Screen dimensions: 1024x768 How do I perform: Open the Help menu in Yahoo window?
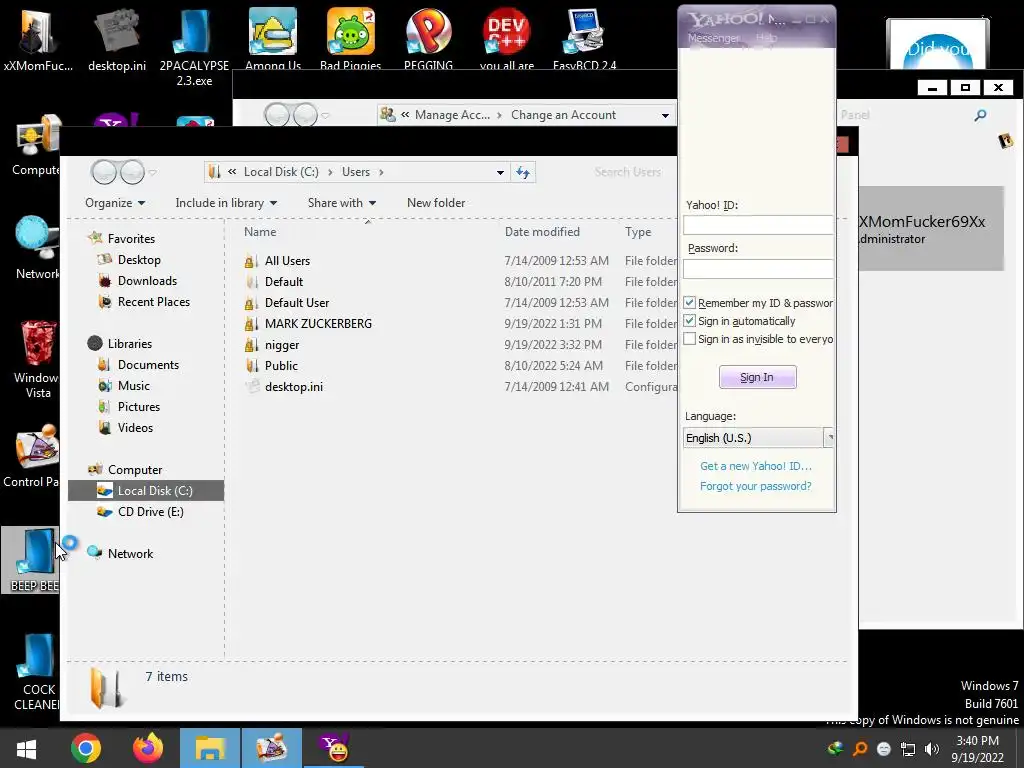(767, 38)
